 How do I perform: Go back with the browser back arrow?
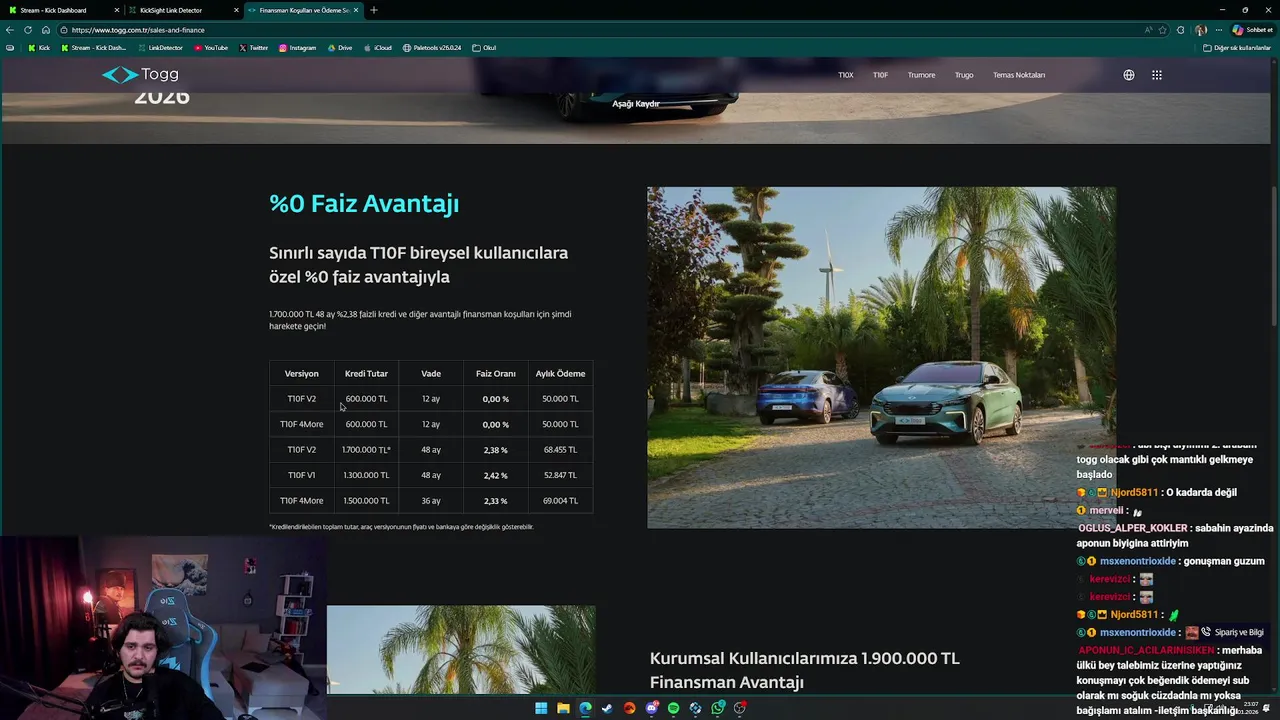tap(10, 30)
